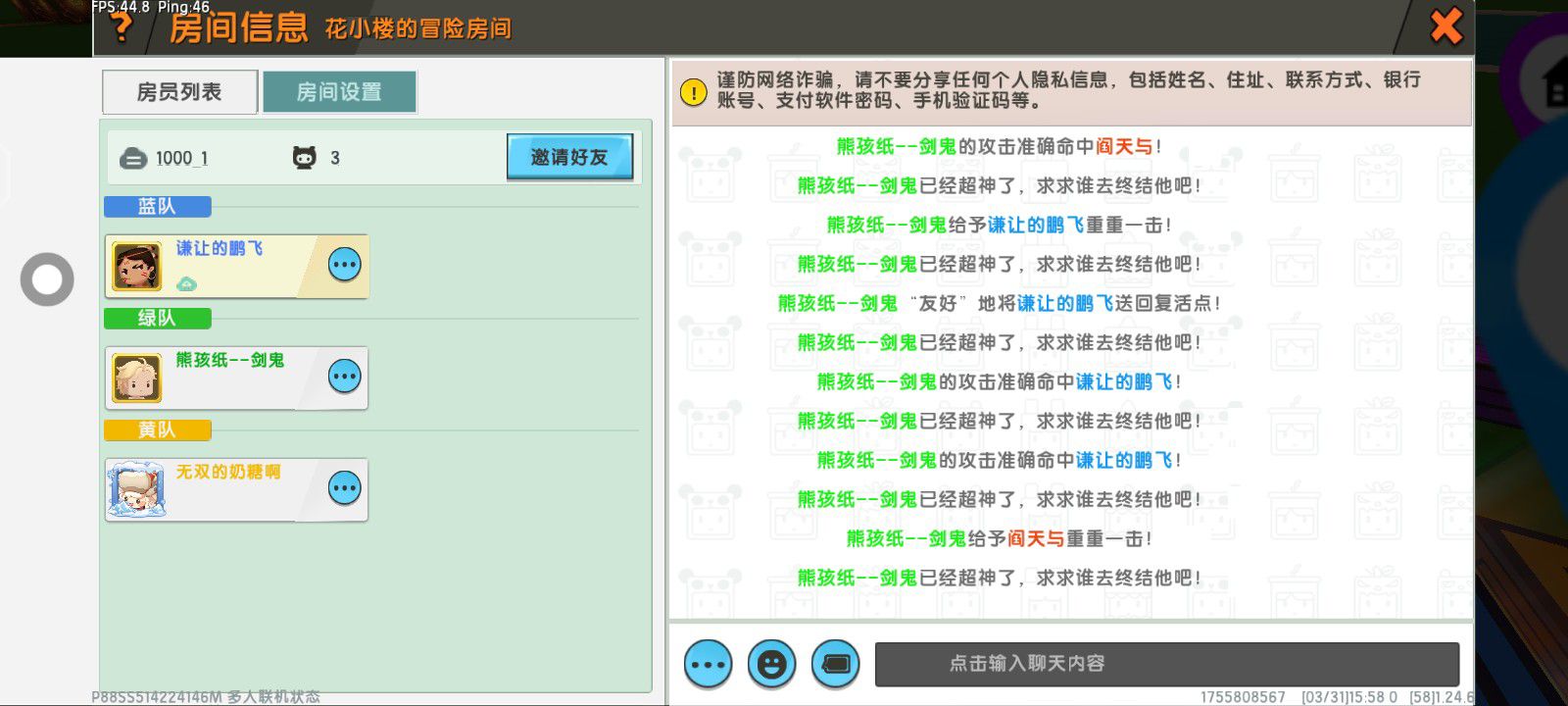This screenshot has height=706, width=1568.
Task: Select 熊孩纸--剑鬼 avatar
Action: tap(136, 378)
